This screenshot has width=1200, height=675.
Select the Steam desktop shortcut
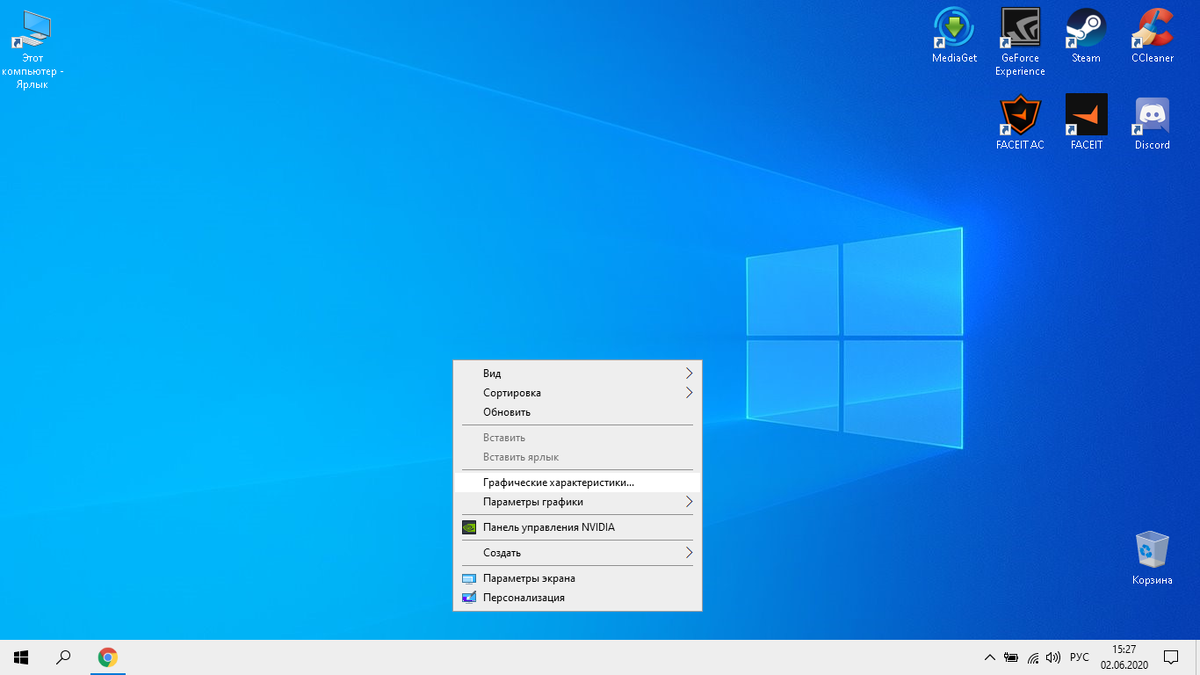coord(1086,36)
